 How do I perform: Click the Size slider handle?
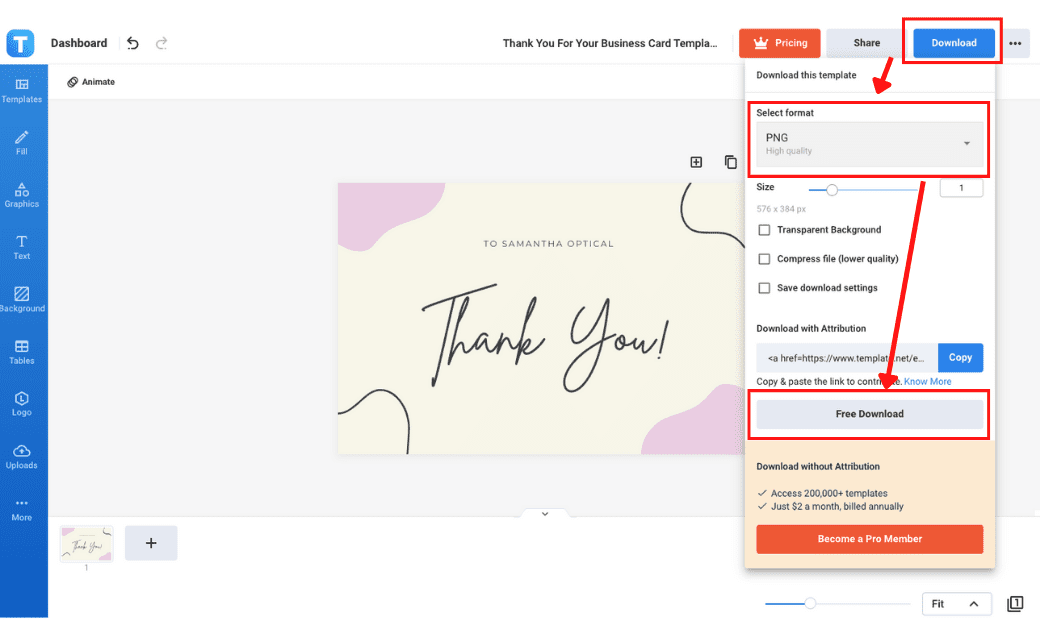[831, 189]
